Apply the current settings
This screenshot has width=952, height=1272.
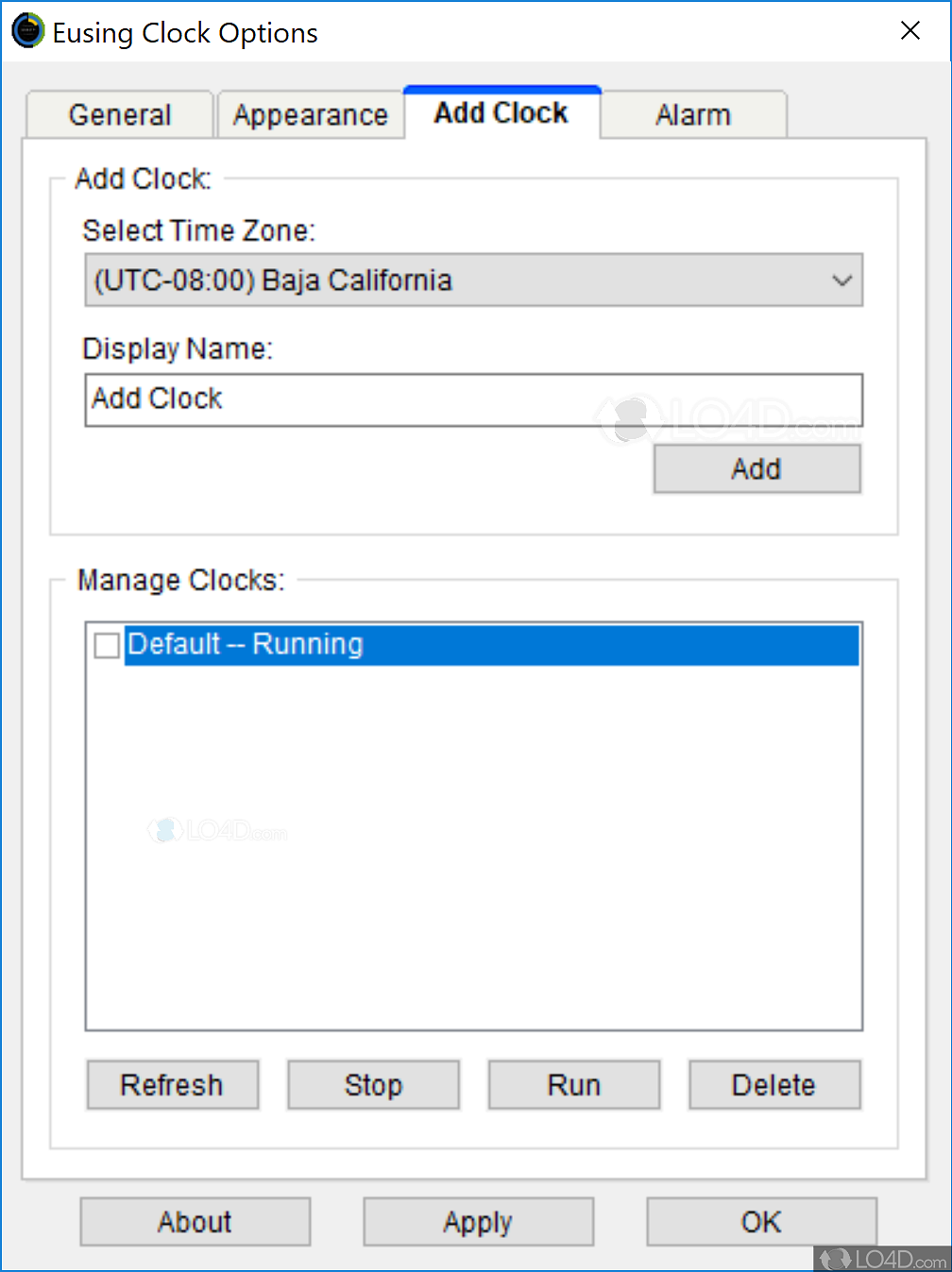pyautogui.click(x=478, y=1221)
